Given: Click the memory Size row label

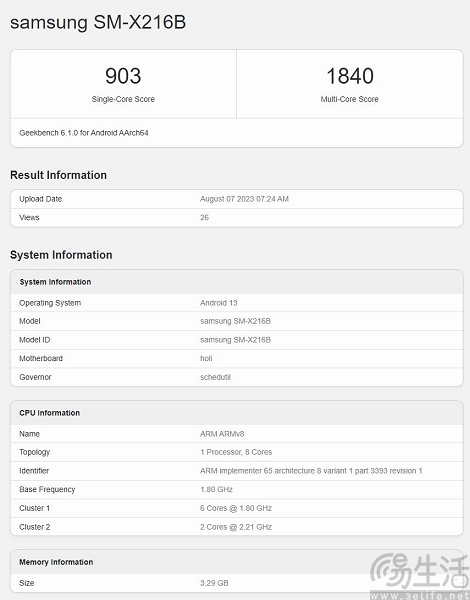Looking at the screenshot, I should (27, 583).
